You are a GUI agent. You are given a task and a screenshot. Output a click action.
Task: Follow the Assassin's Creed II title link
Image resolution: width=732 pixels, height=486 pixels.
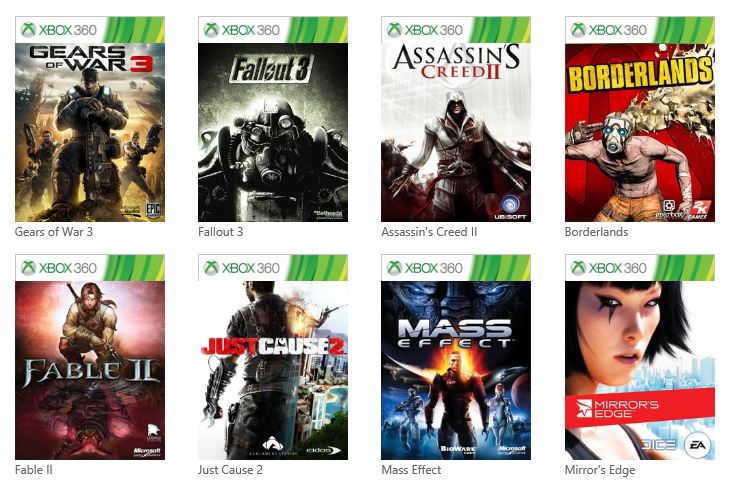pyautogui.click(x=429, y=232)
